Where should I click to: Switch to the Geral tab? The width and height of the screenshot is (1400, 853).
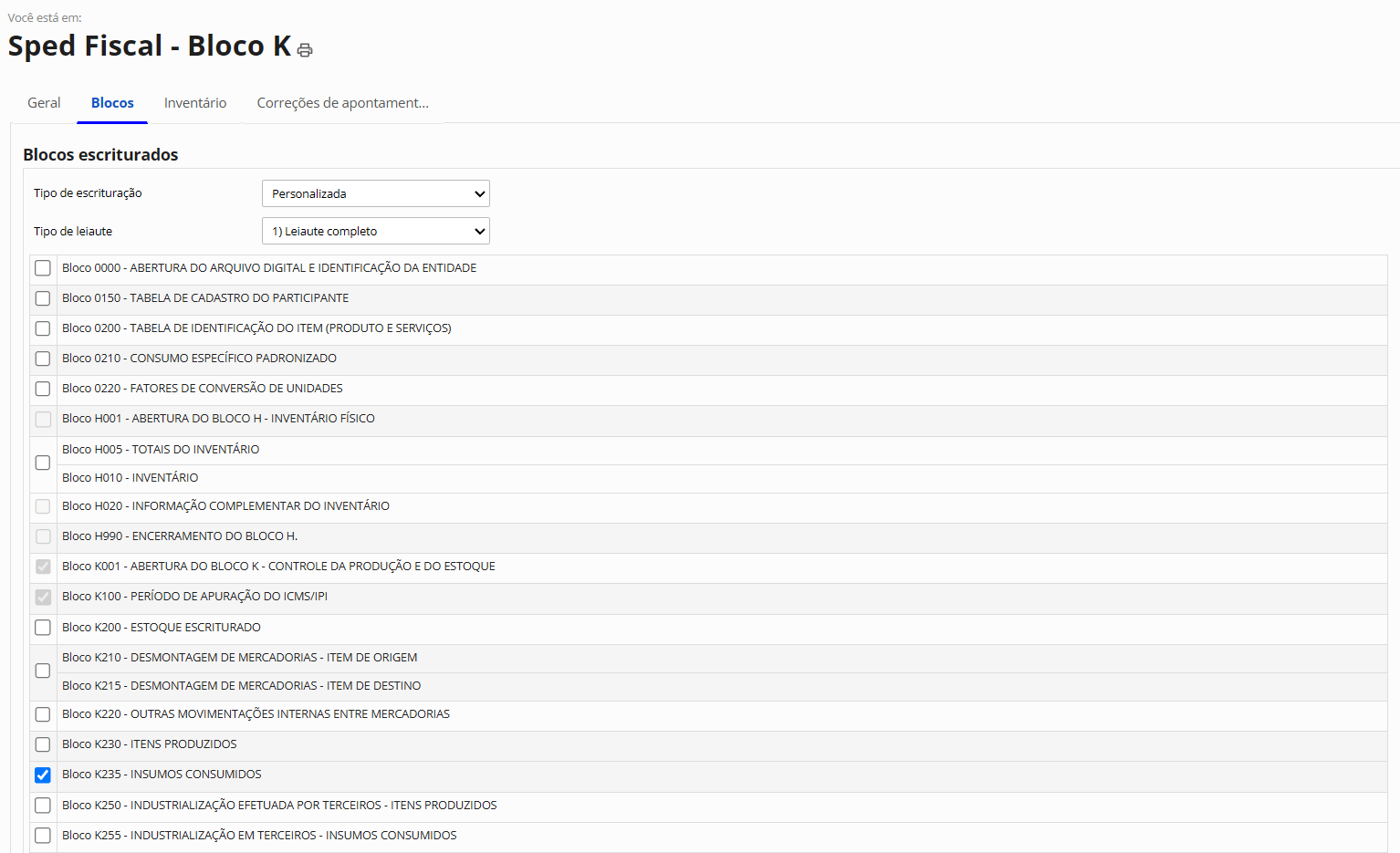click(x=44, y=103)
